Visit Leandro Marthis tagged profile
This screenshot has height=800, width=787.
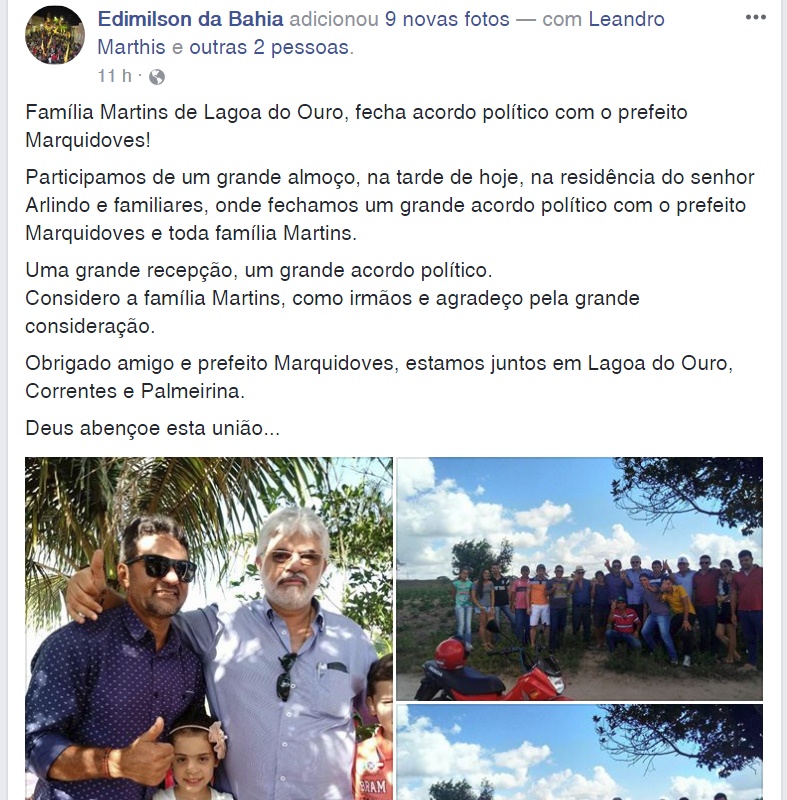381,33
